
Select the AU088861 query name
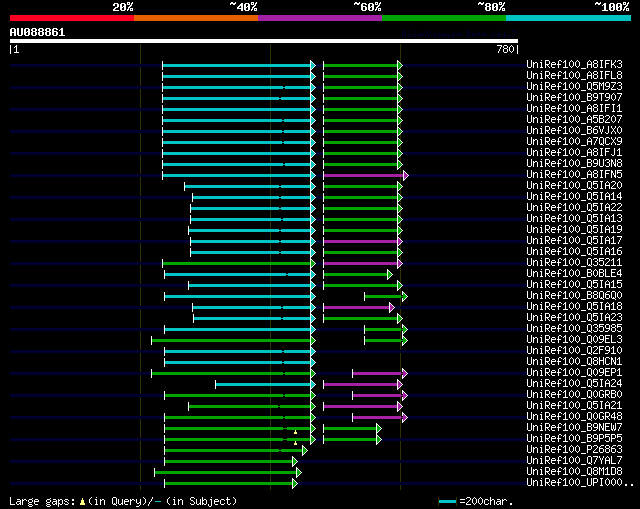[37, 32]
